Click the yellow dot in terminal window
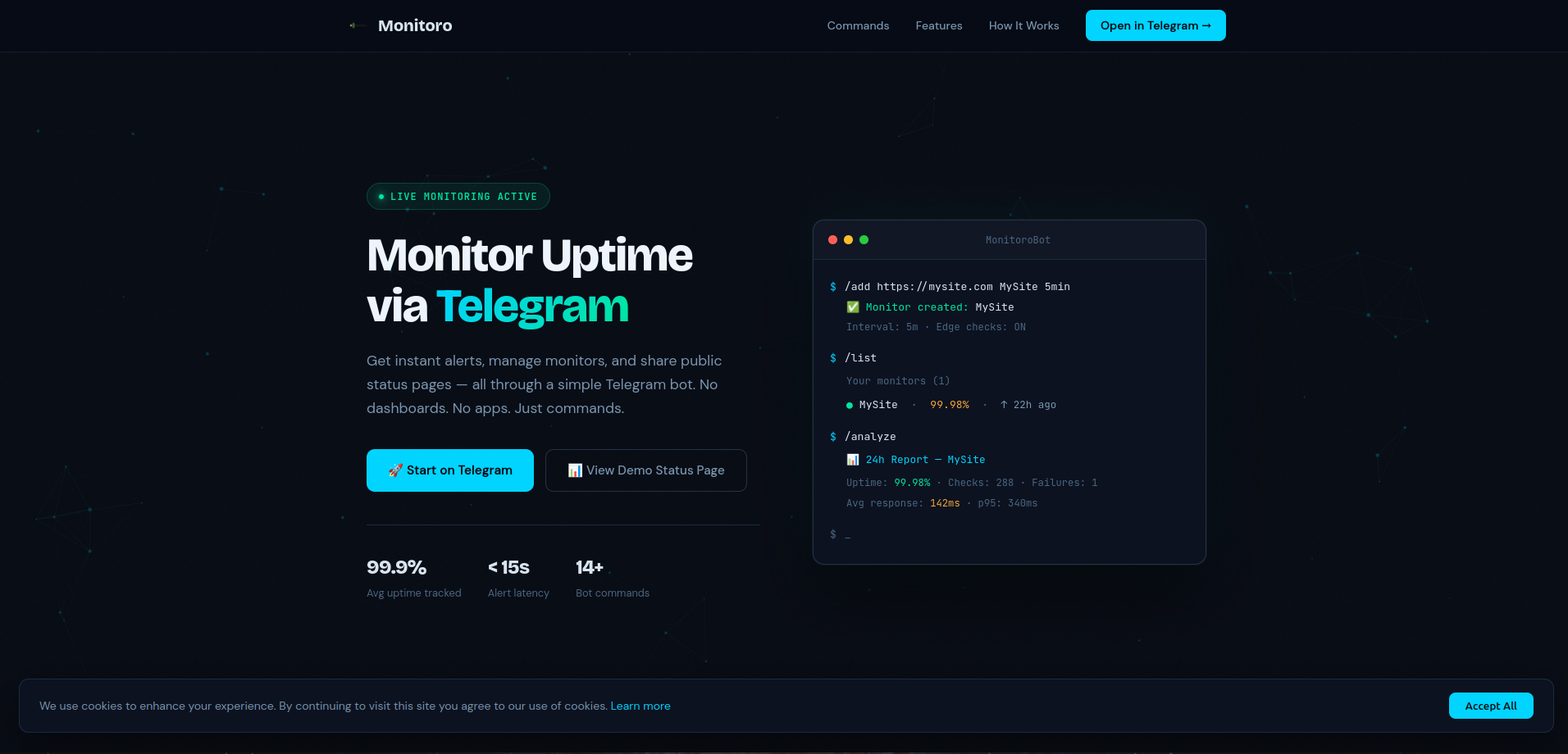 (849, 240)
